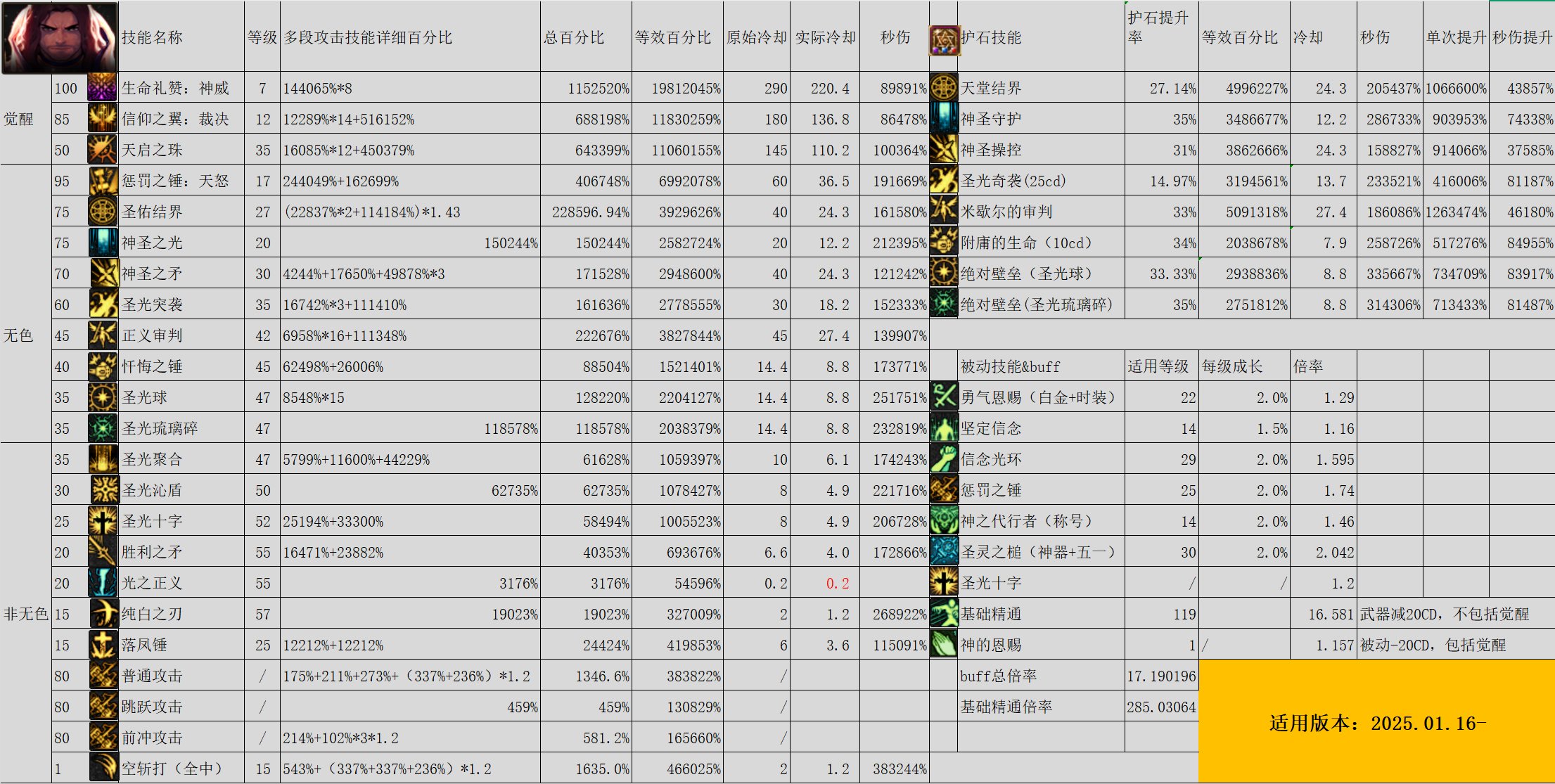Image resolution: width=1555 pixels, height=784 pixels.
Task: Click the 忏悔之锤 skill icon
Action: 103,366
